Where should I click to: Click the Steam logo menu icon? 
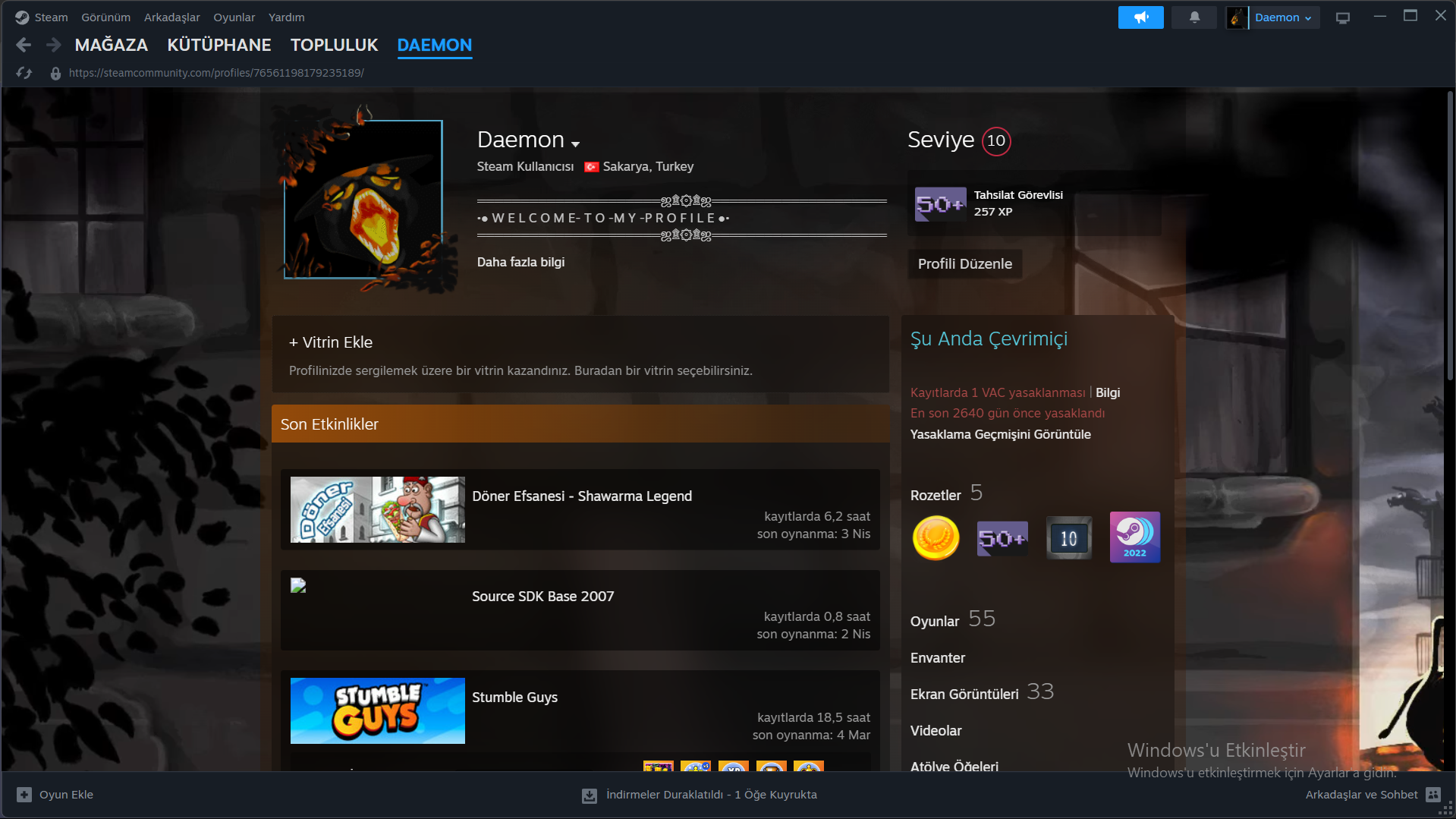point(22,17)
